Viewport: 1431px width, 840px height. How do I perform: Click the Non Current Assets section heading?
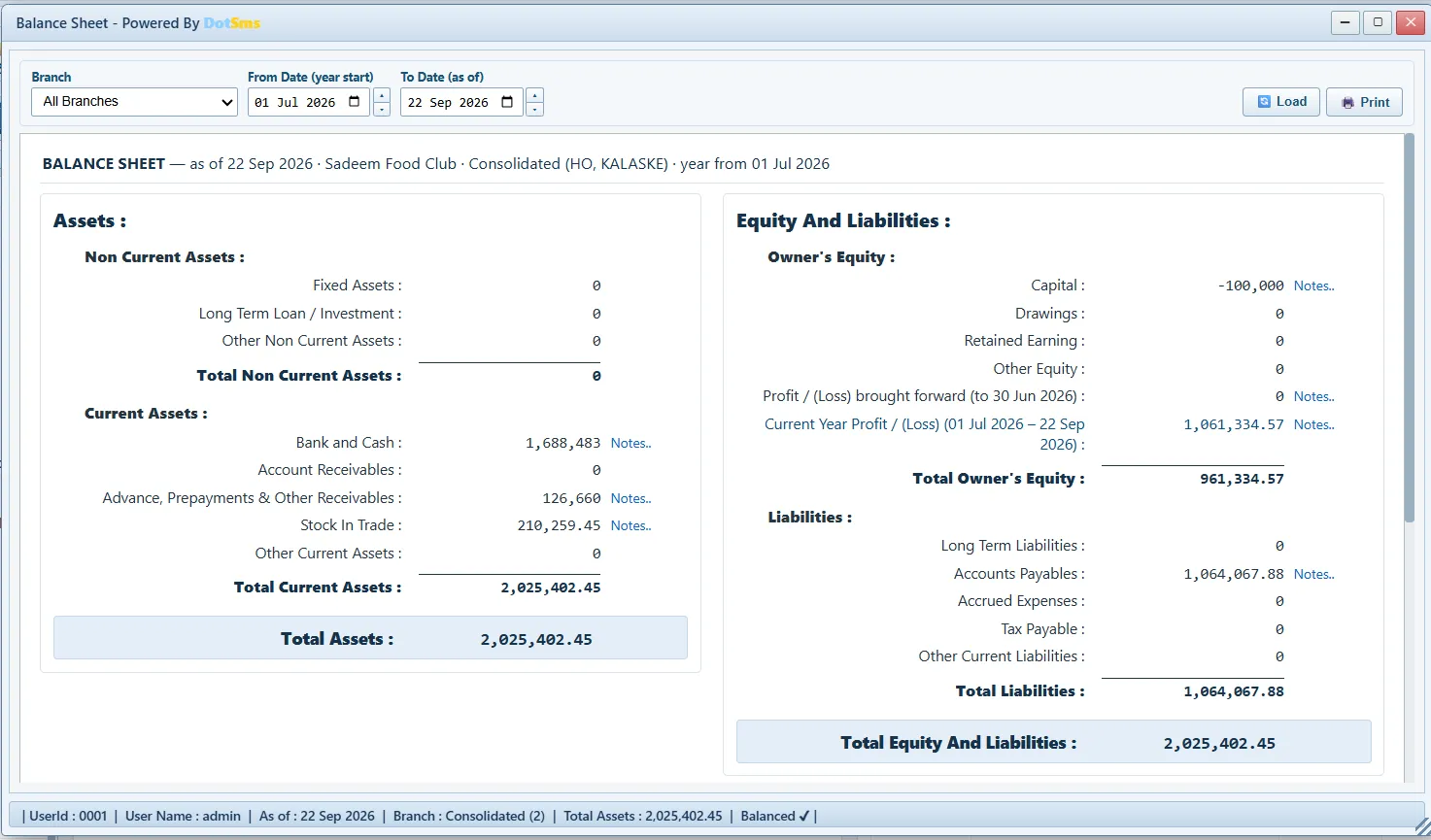tap(164, 257)
